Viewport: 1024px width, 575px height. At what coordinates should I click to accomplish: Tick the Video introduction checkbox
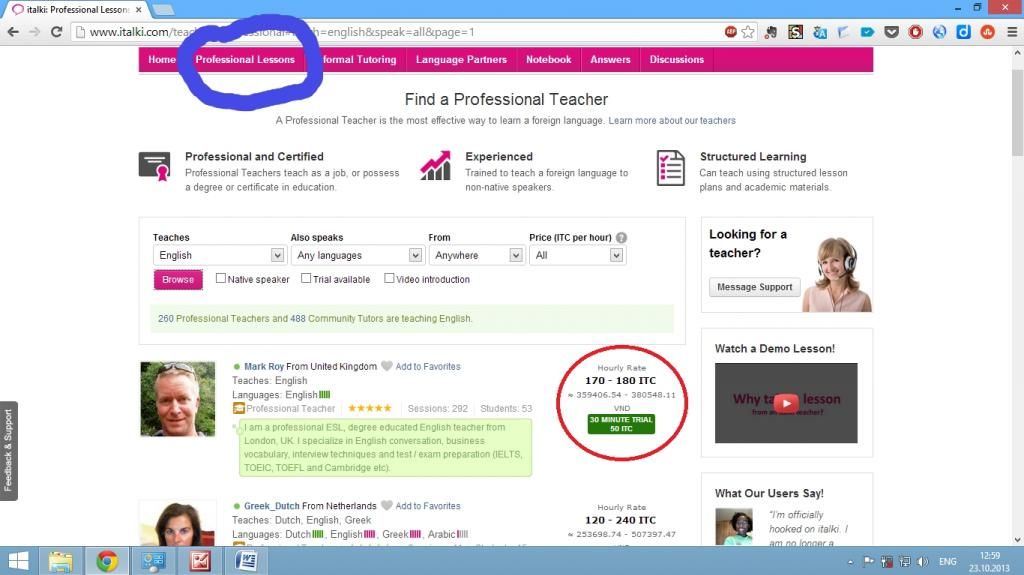coord(389,278)
